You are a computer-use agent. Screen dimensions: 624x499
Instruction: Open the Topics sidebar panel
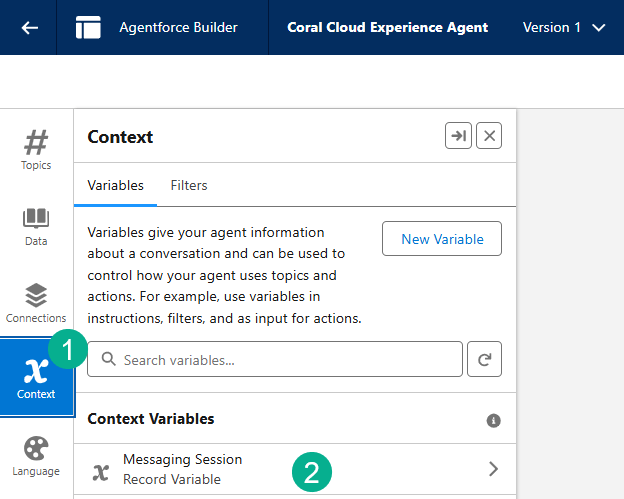pyautogui.click(x=36, y=149)
